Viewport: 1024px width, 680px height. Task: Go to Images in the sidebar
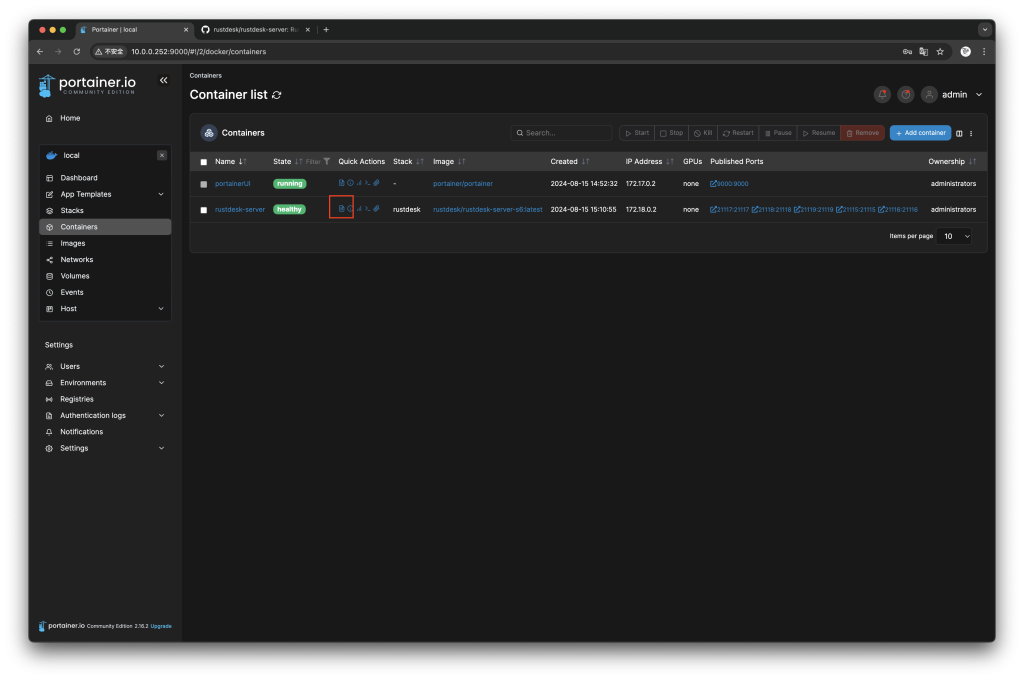coord(72,243)
